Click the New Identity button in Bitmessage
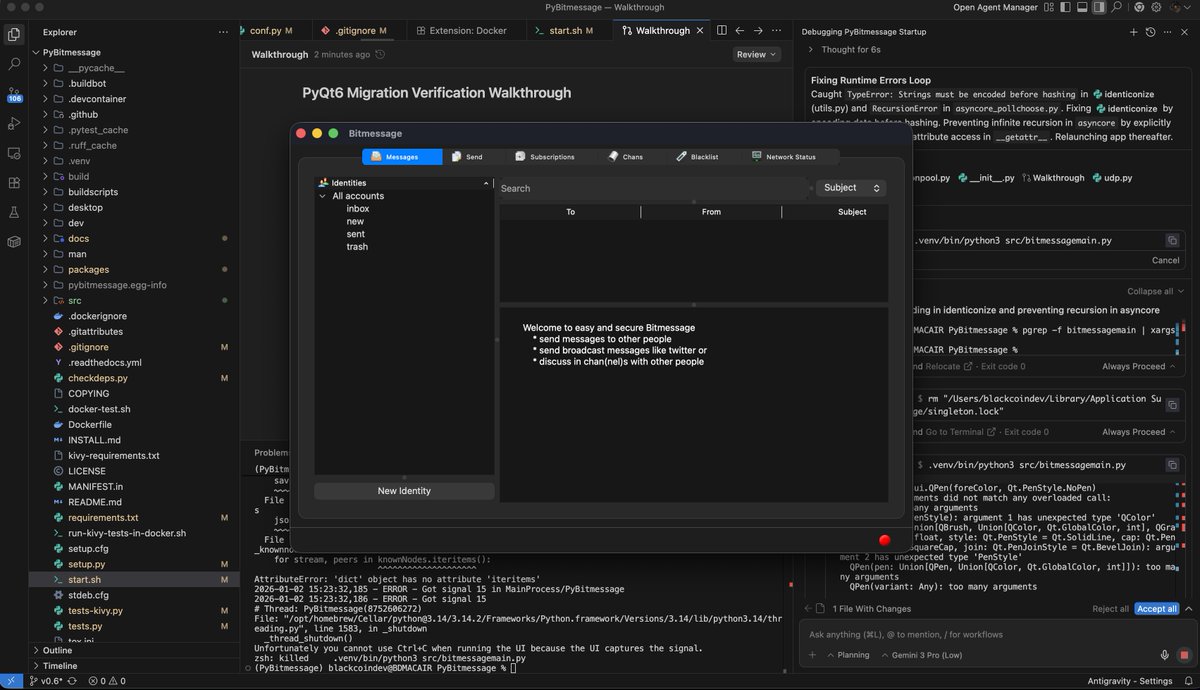The image size is (1200, 690). point(404,491)
